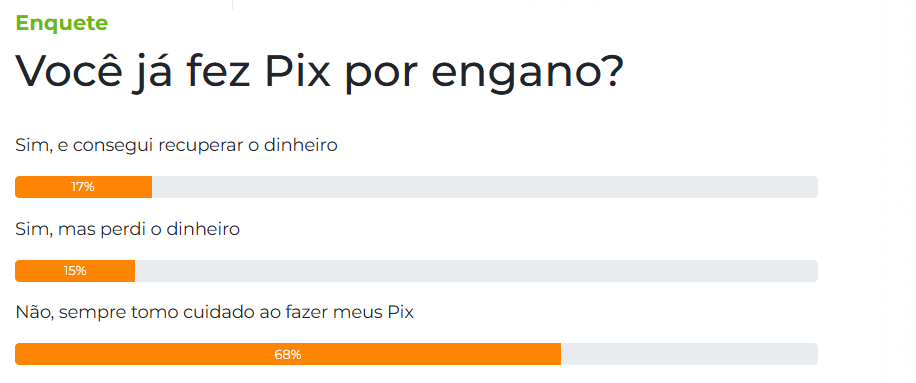Click the word 'engano?' in the heading

(528, 73)
